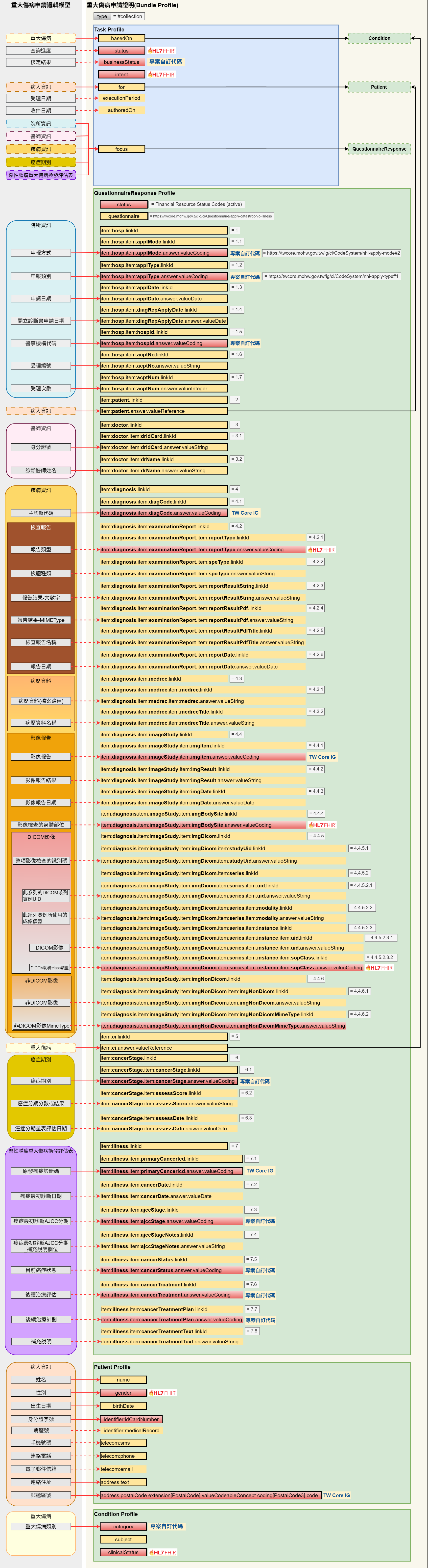Select the 報告類型 box
Image resolution: width=428 pixels, height=1568 pixels.
point(41,550)
